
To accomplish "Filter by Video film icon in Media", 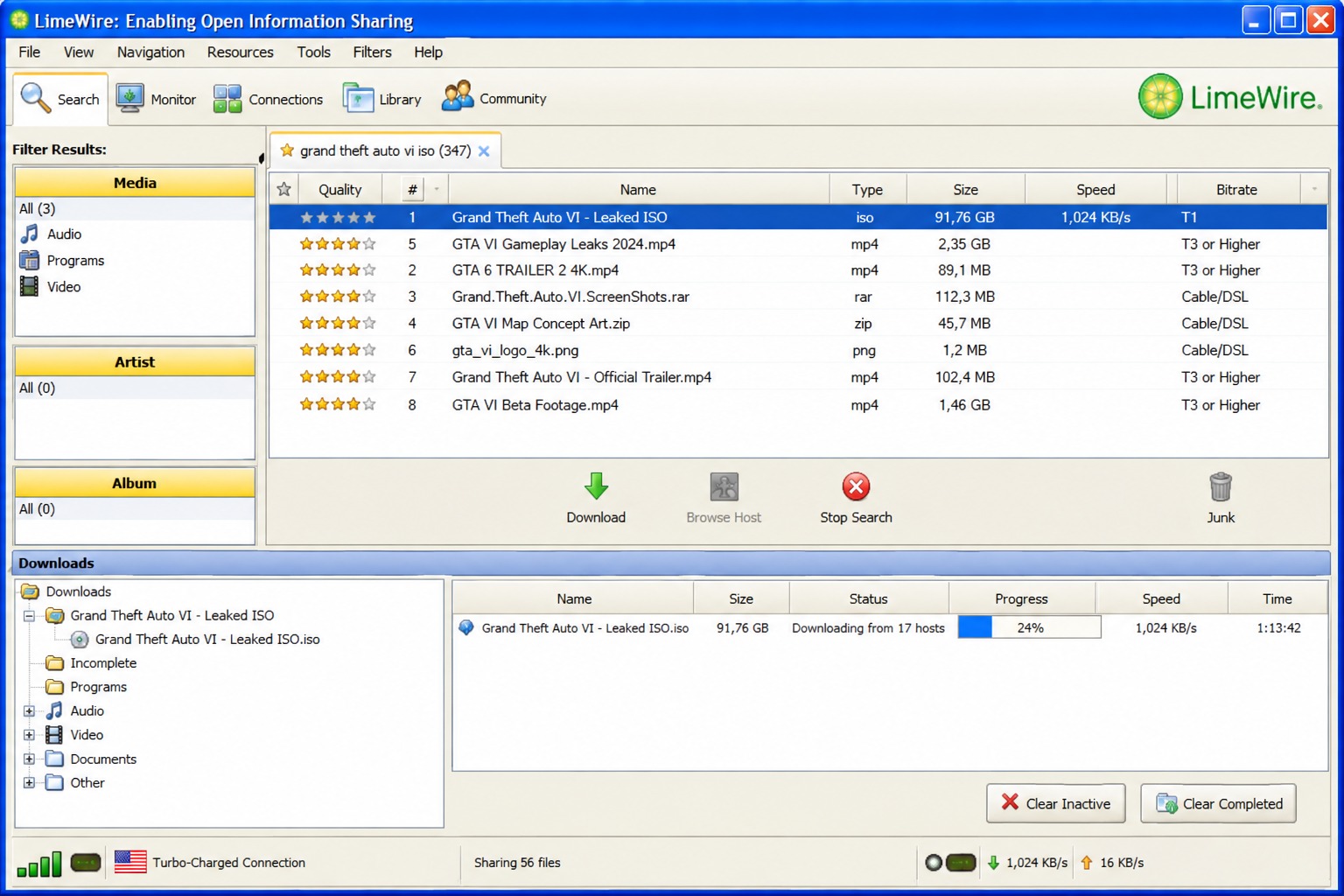I will (x=30, y=286).
